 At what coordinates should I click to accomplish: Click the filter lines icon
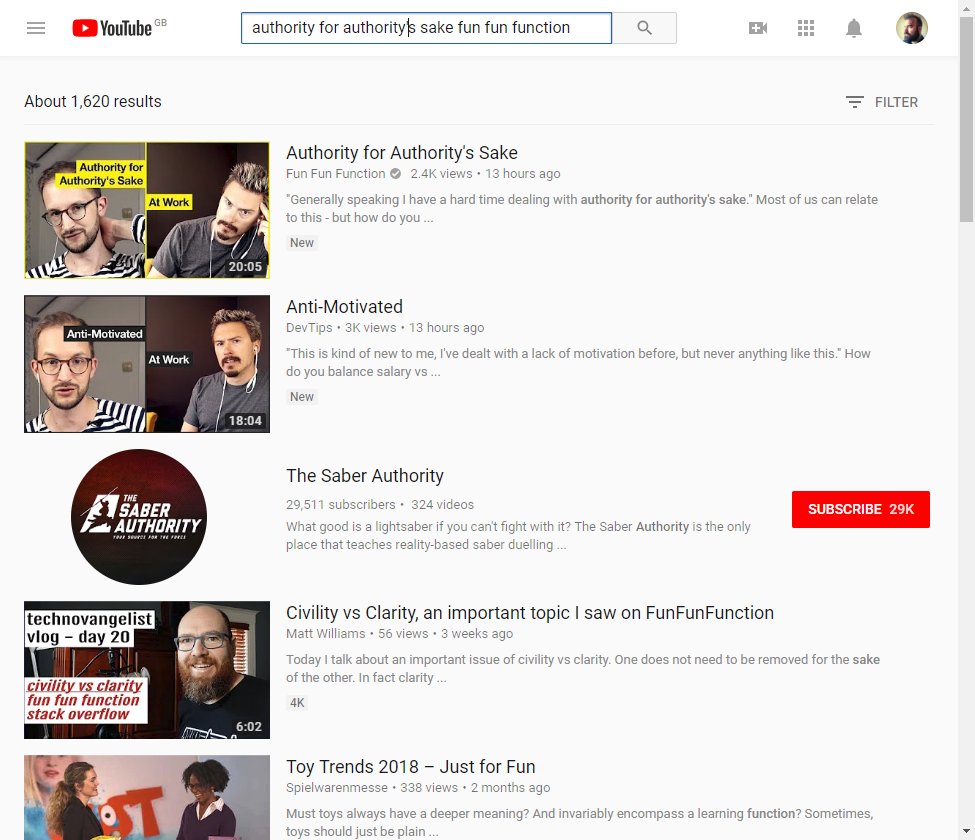coord(854,102)
